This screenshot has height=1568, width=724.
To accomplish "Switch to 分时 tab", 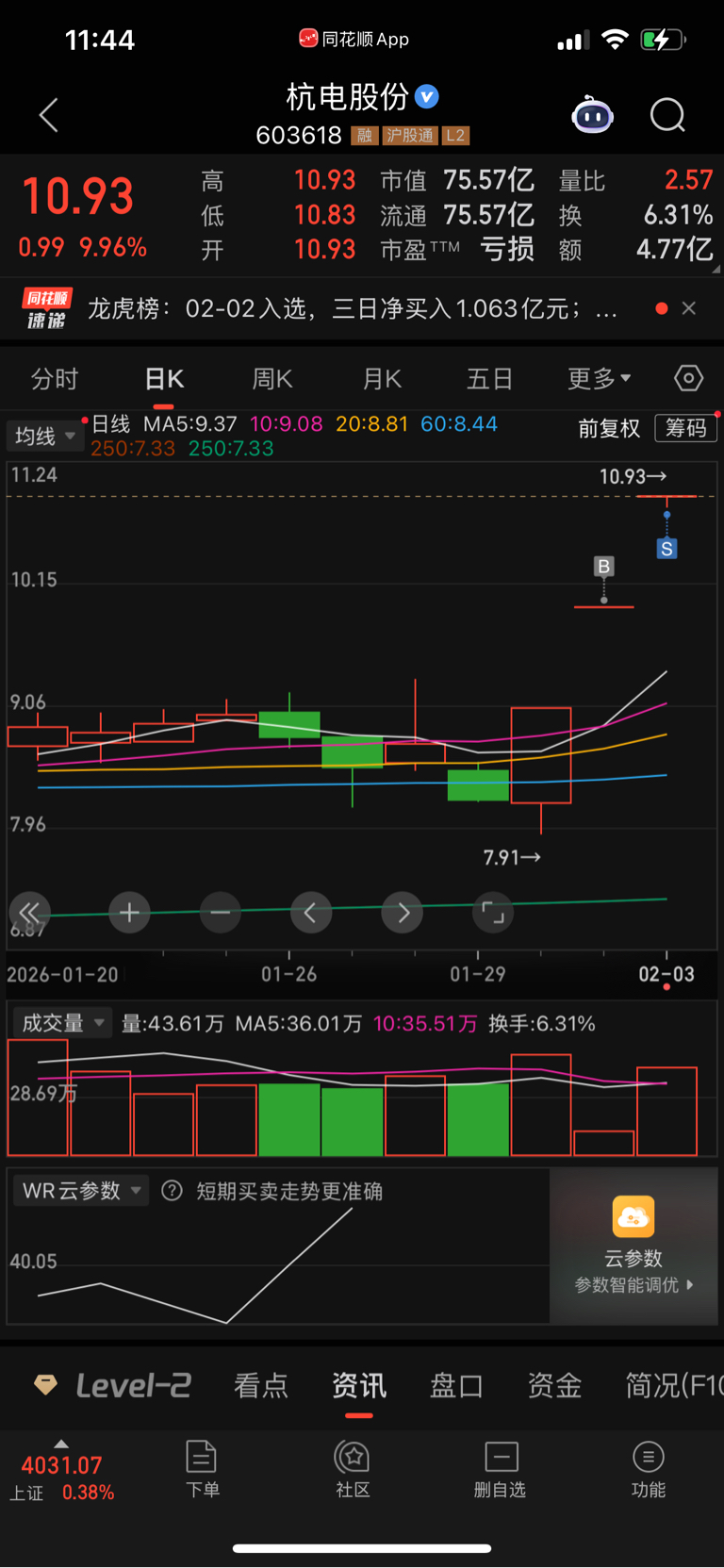I will (55, 378).
